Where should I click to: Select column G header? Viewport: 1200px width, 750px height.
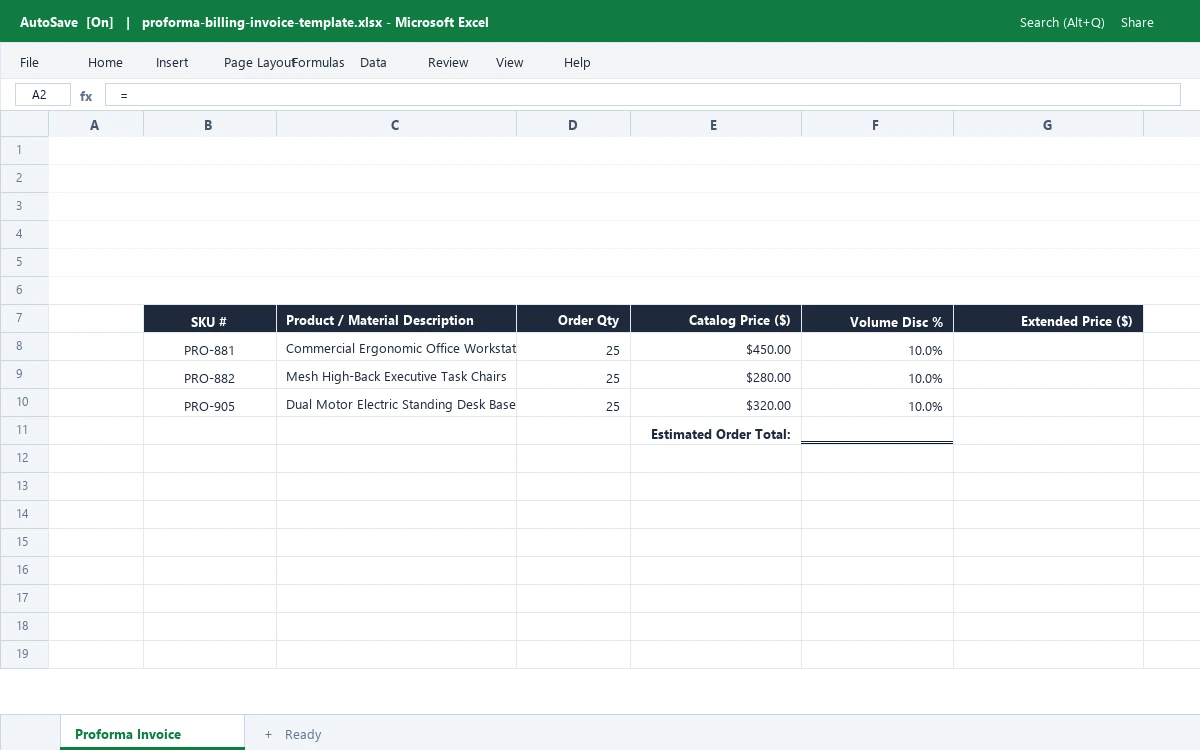coord(1048,125)
